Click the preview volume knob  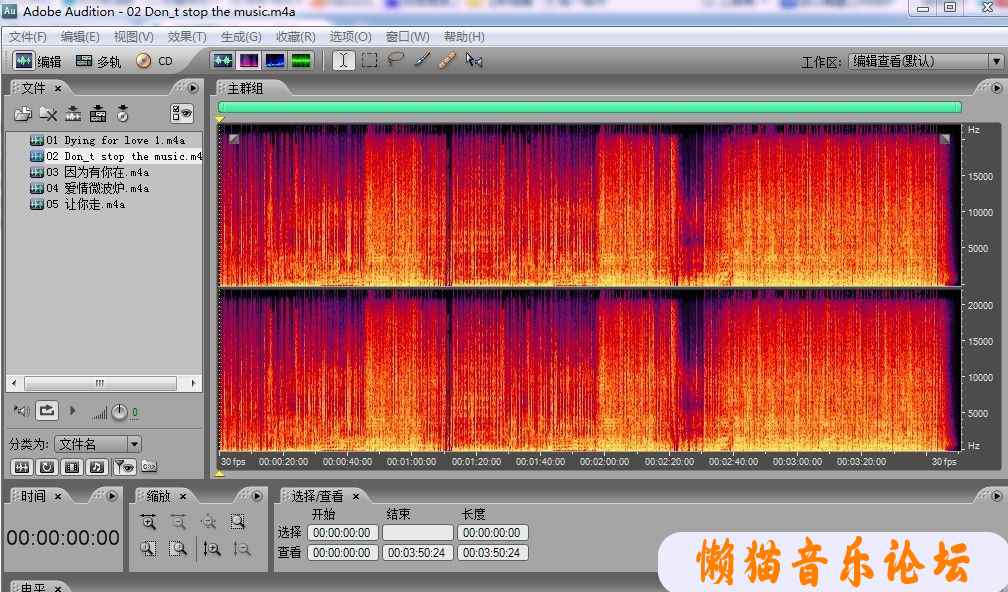[120, 412]
